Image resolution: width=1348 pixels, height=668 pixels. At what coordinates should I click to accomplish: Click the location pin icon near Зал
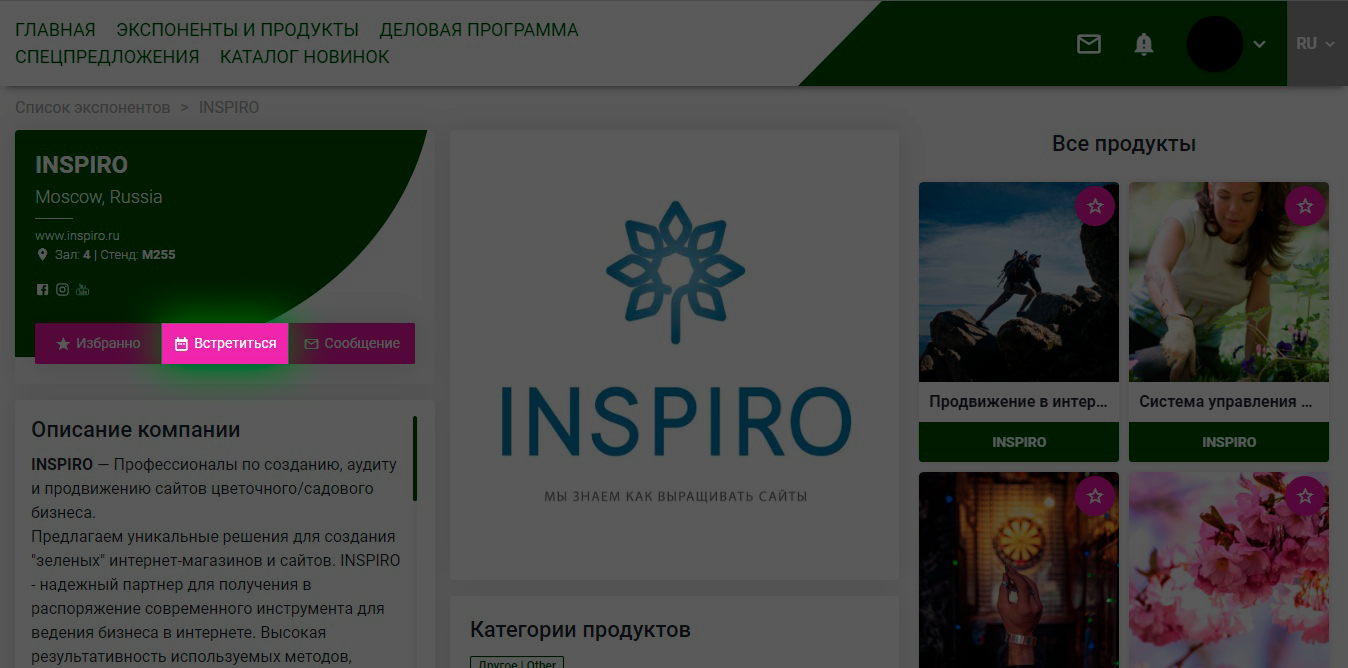[x=42, y=255]
